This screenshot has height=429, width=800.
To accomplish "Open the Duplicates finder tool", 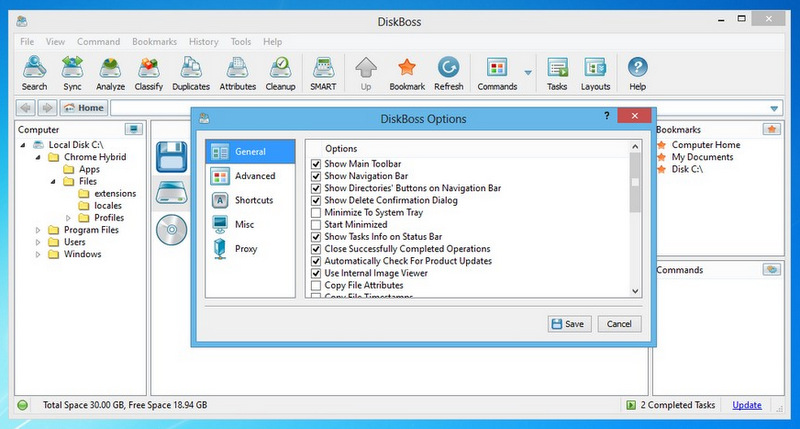I will coord(191,73).
